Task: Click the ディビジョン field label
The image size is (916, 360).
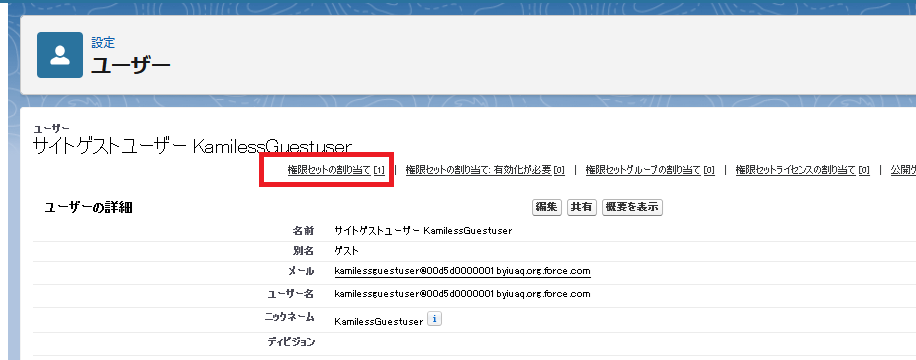Action: tap(291, 342)
